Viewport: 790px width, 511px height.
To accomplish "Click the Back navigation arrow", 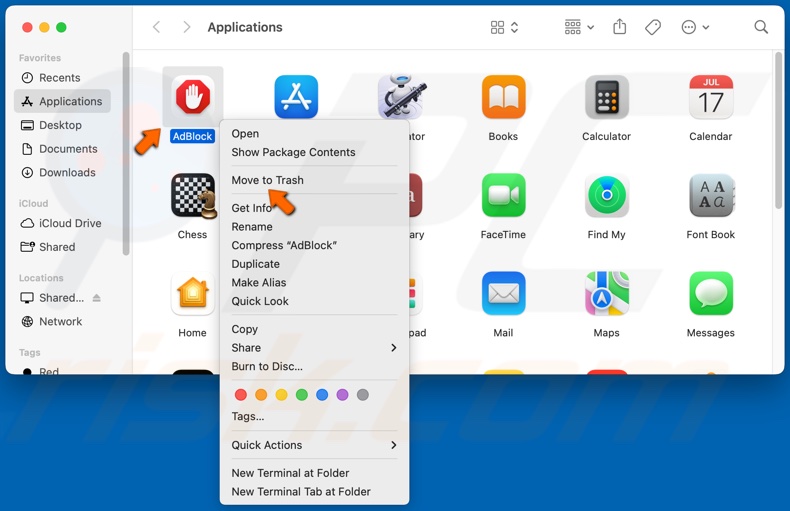I will (x=157, y=28).
